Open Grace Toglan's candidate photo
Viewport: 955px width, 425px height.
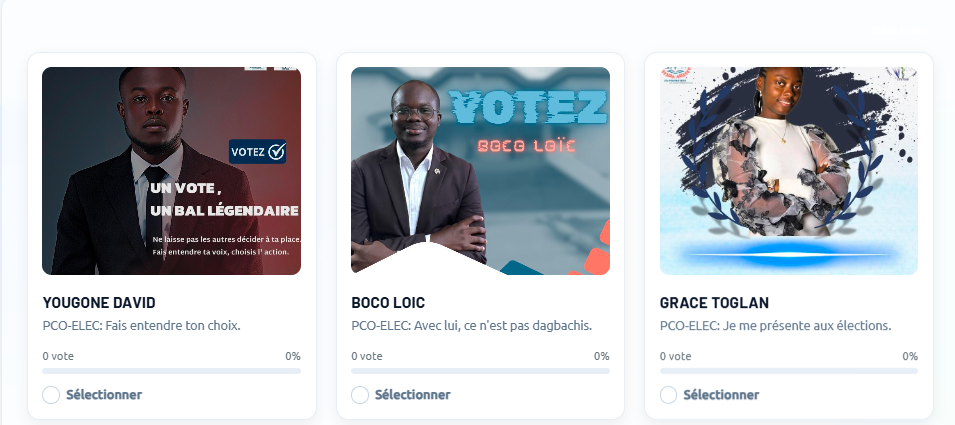(789, 170)
